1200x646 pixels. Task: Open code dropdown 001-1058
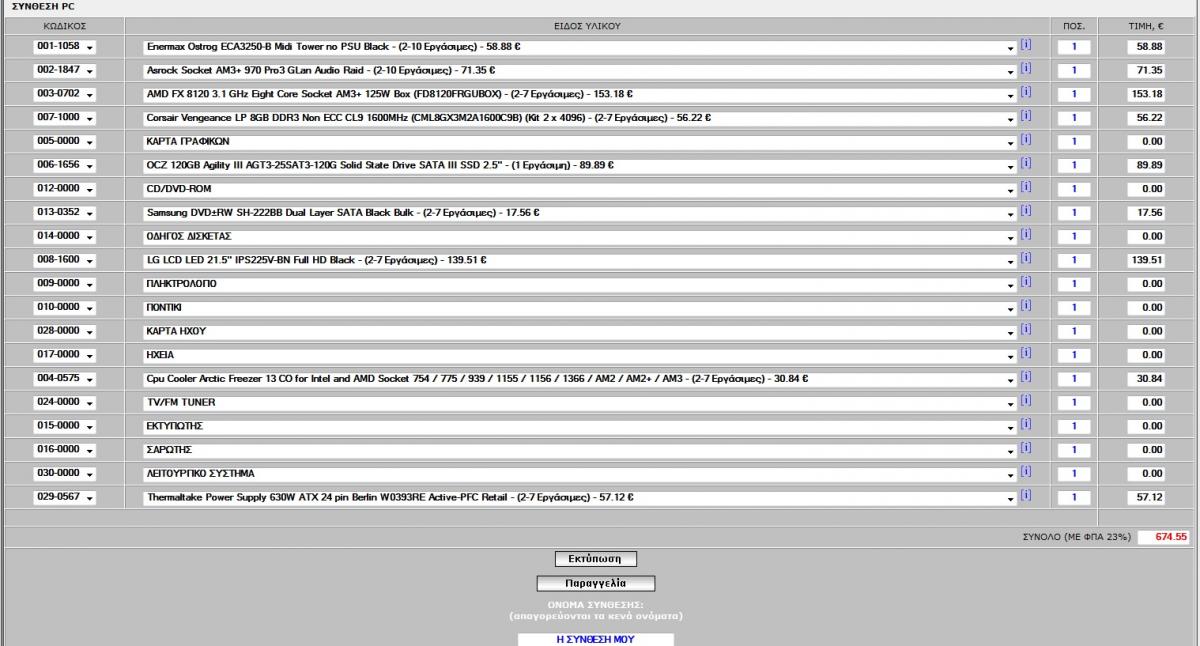click(x=64, y=47)
